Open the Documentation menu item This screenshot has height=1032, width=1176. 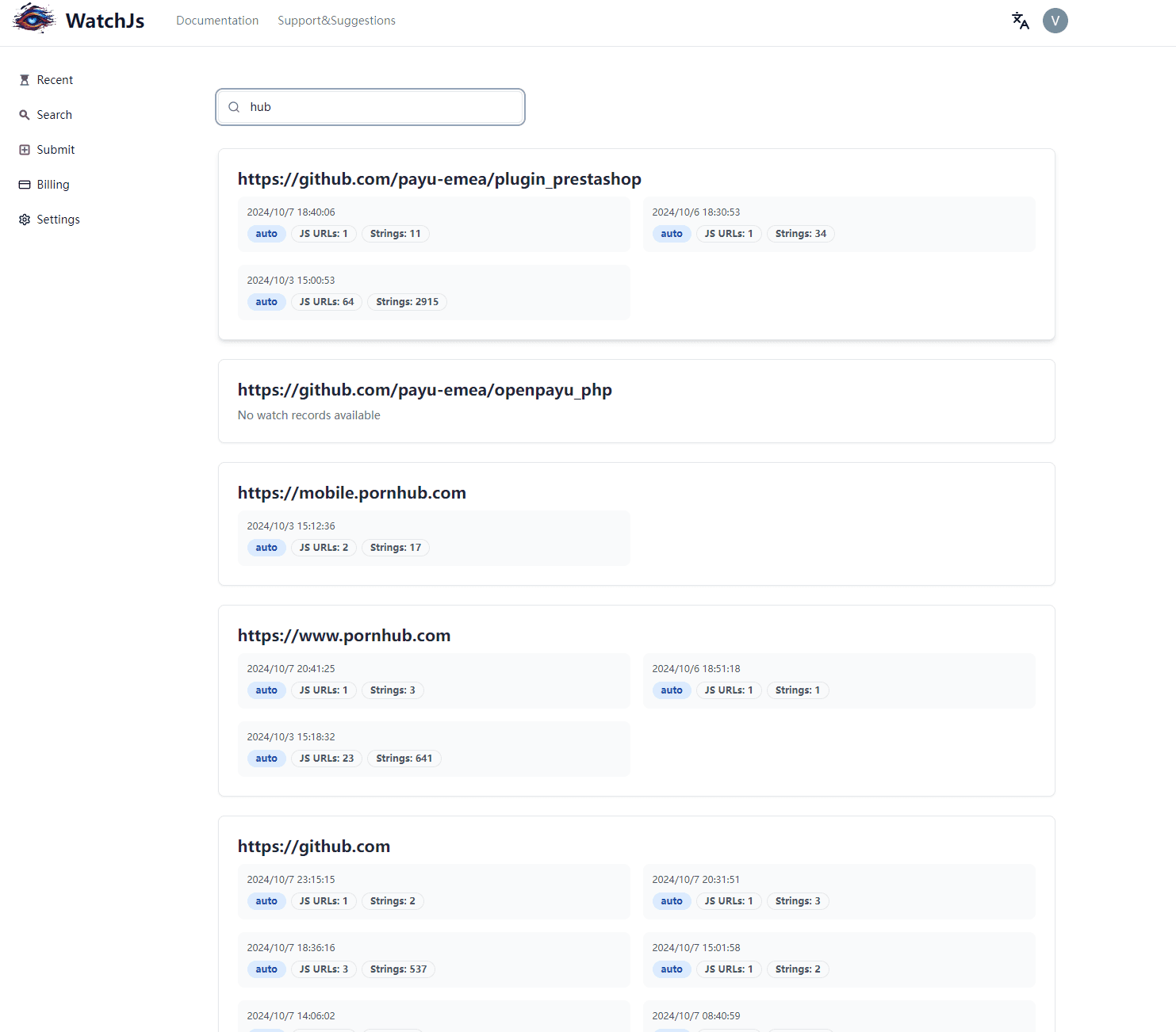[217, 21]
